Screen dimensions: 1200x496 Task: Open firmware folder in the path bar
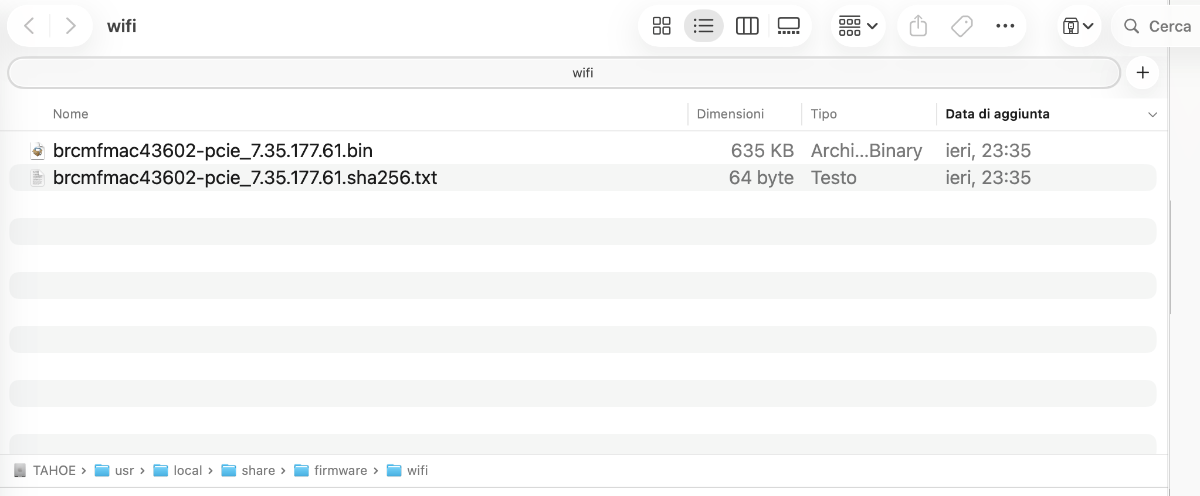coord(340,470)
